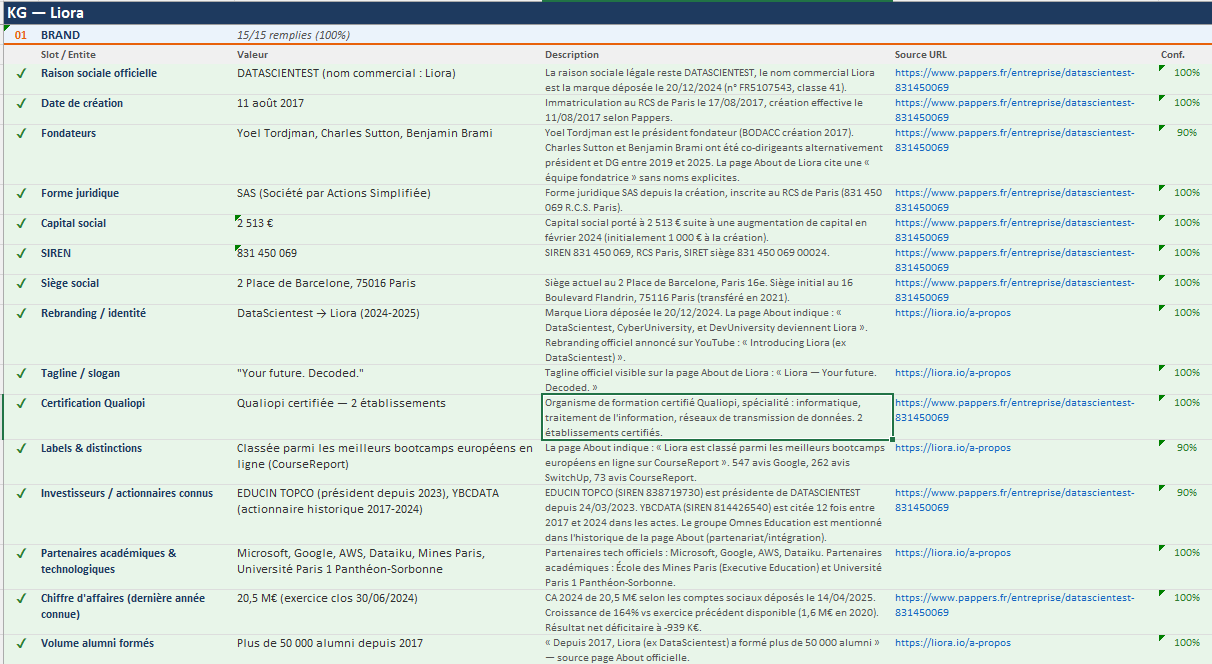
Task: Click the checkmark beside Capital social
Action: pos(20,223)
